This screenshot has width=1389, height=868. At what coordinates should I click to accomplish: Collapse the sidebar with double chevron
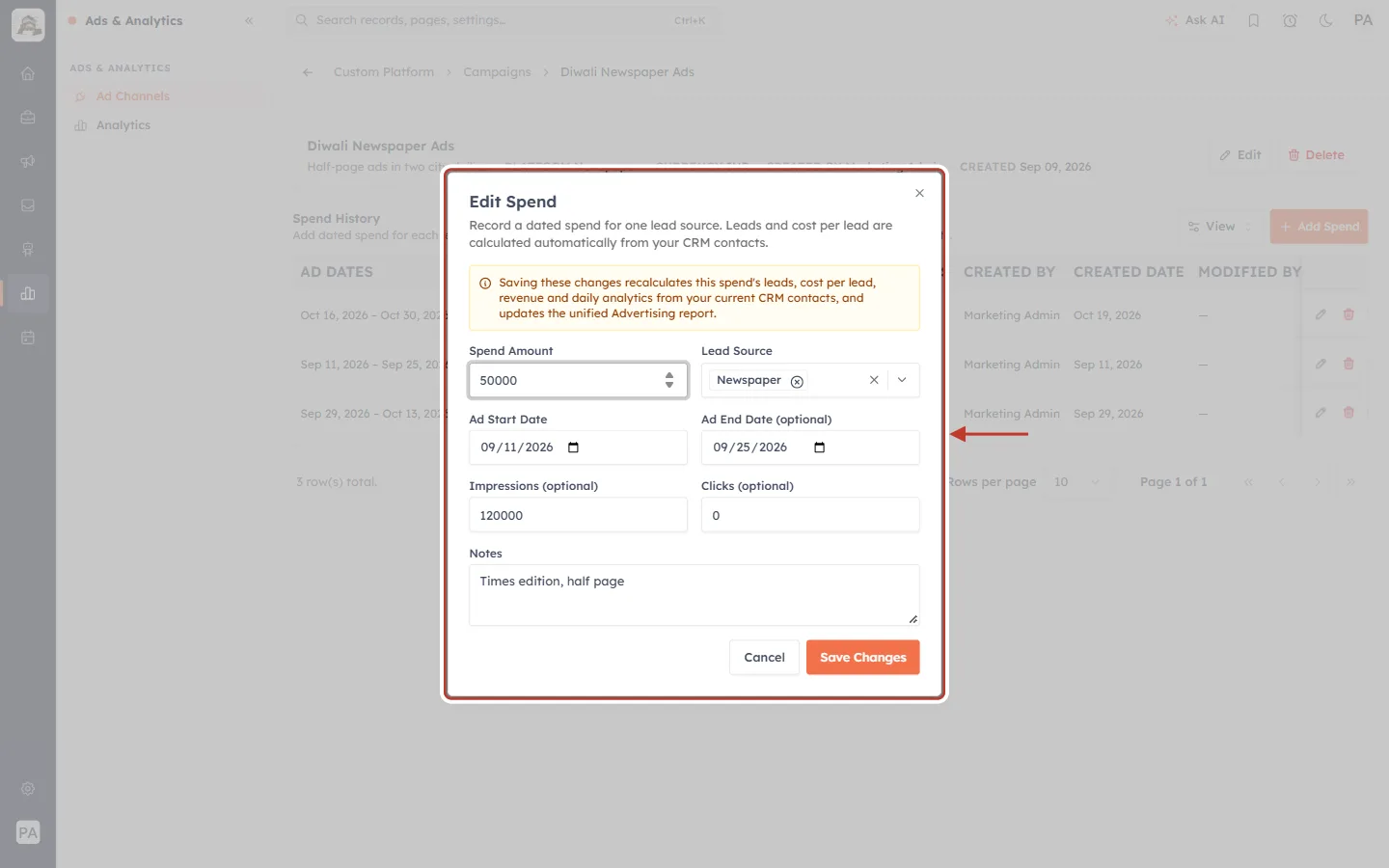click(249, 20)
